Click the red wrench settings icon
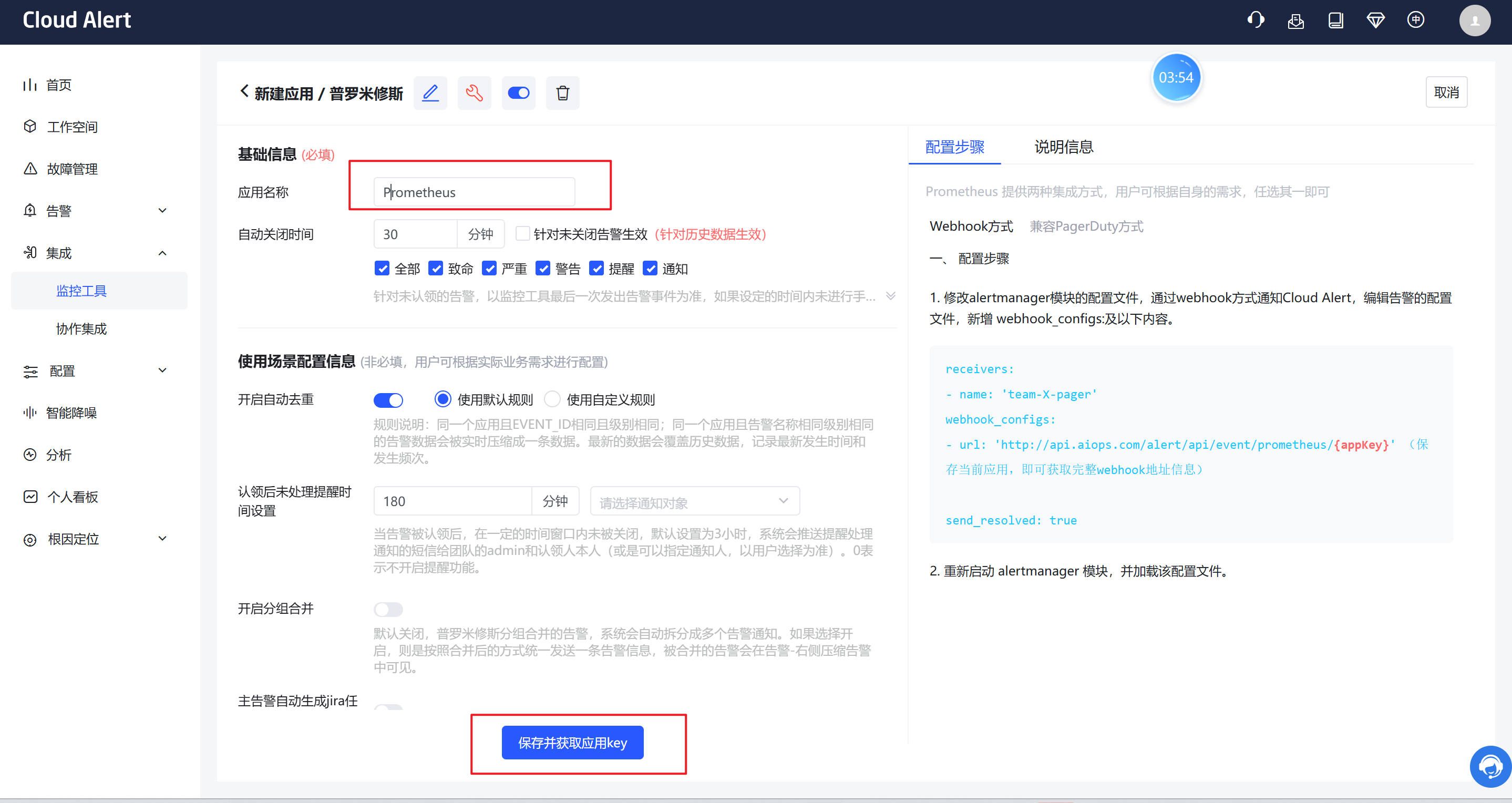The image size is (1512, 803). (x=474, y=92)
